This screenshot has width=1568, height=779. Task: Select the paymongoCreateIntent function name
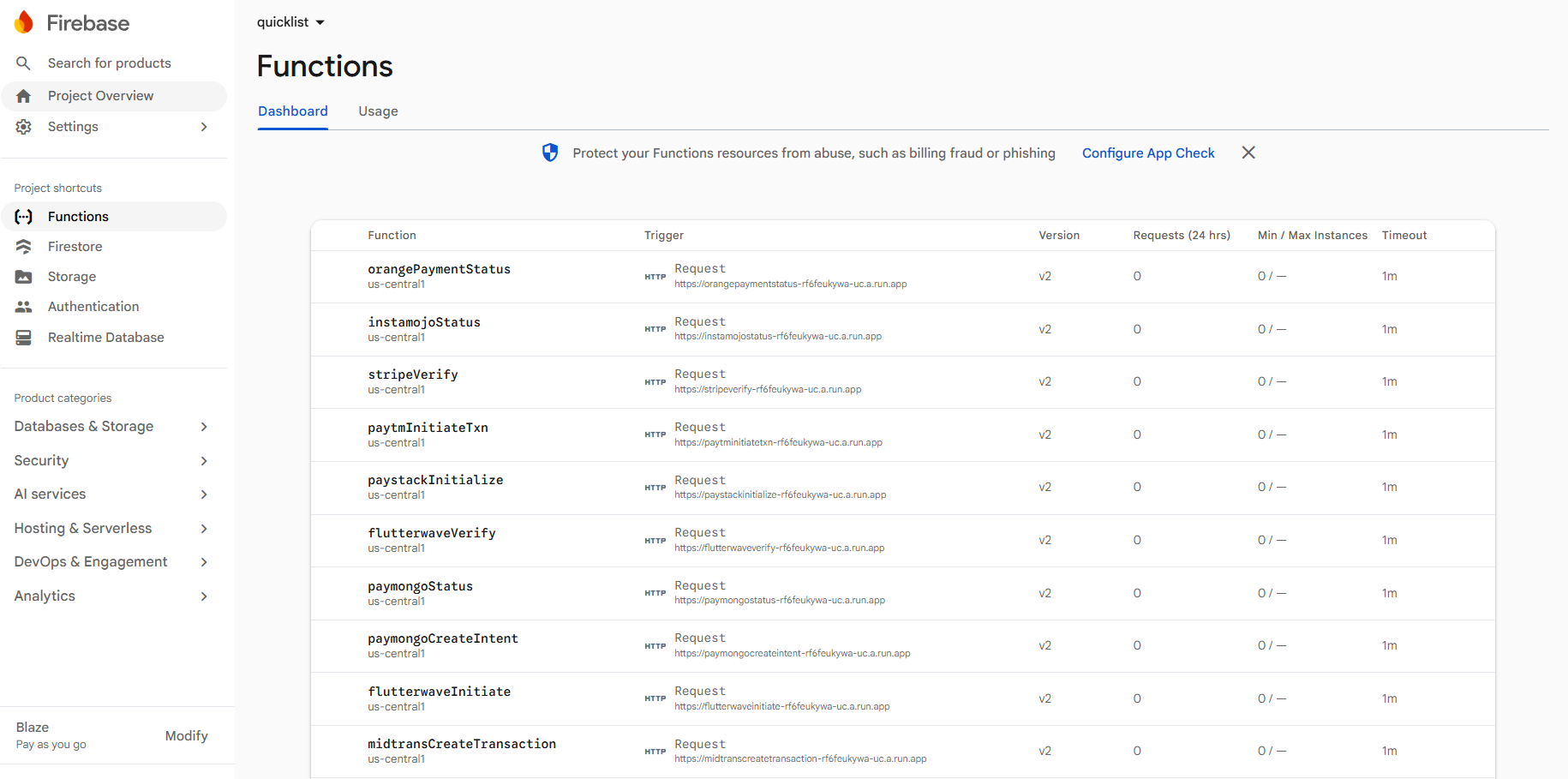[x=443, y=638]
